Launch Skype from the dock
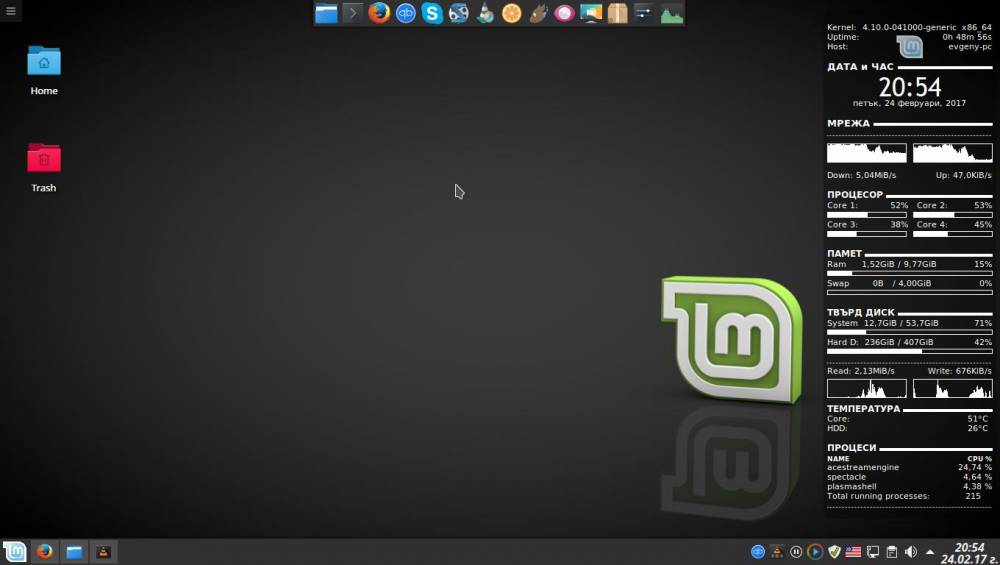 432,13
